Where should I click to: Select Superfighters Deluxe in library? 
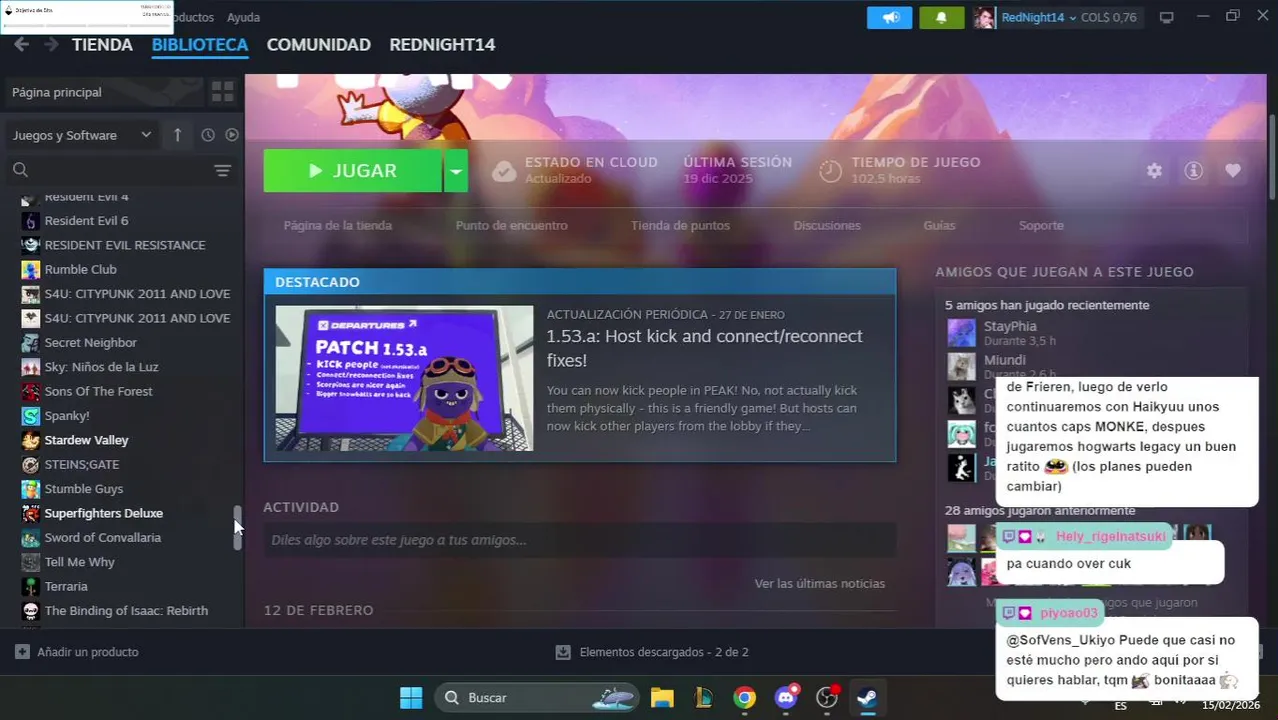[103, 513]
